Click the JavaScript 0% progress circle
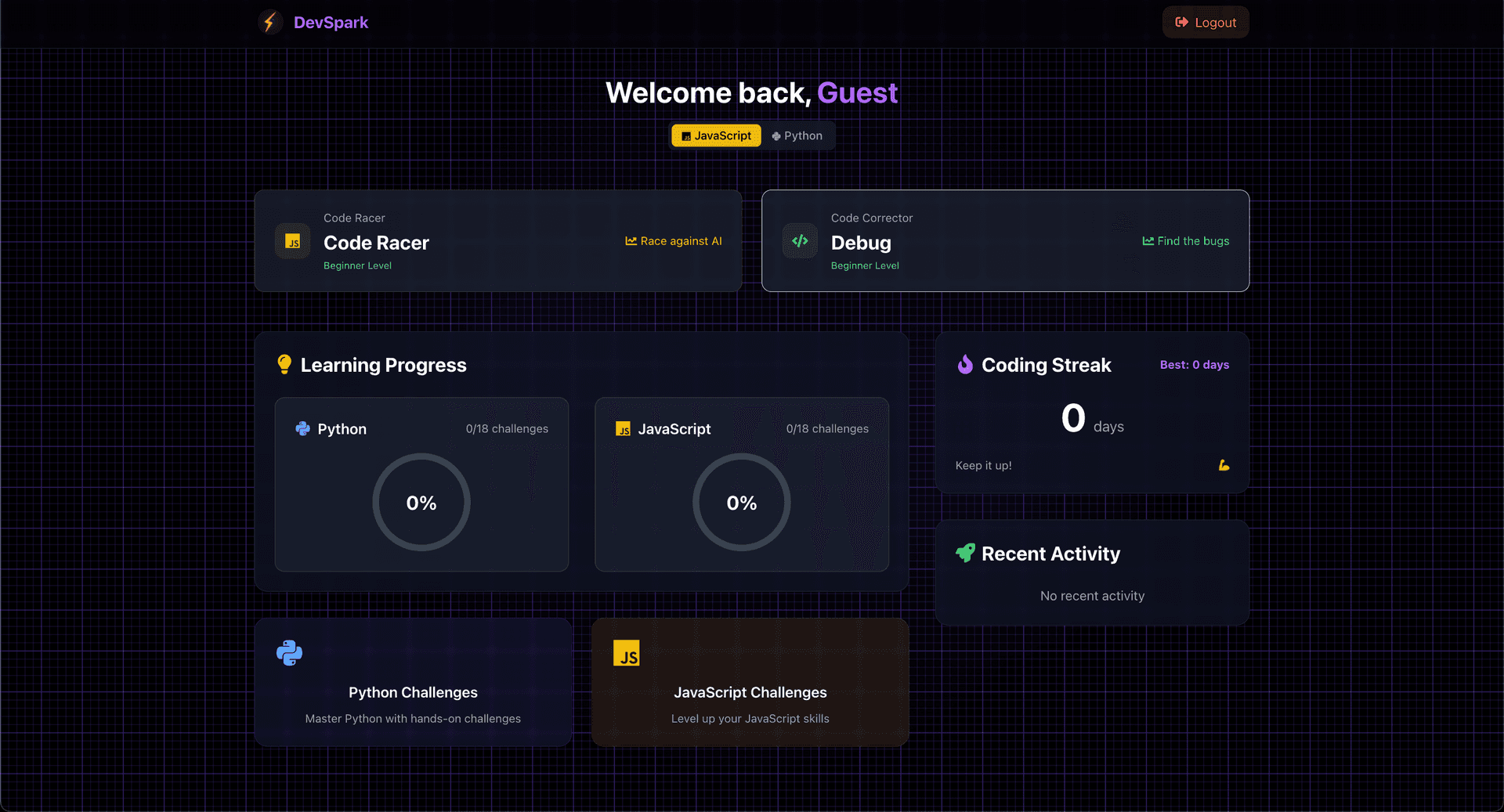This screenshot has height=812, width=1504. tap(741, 502)
